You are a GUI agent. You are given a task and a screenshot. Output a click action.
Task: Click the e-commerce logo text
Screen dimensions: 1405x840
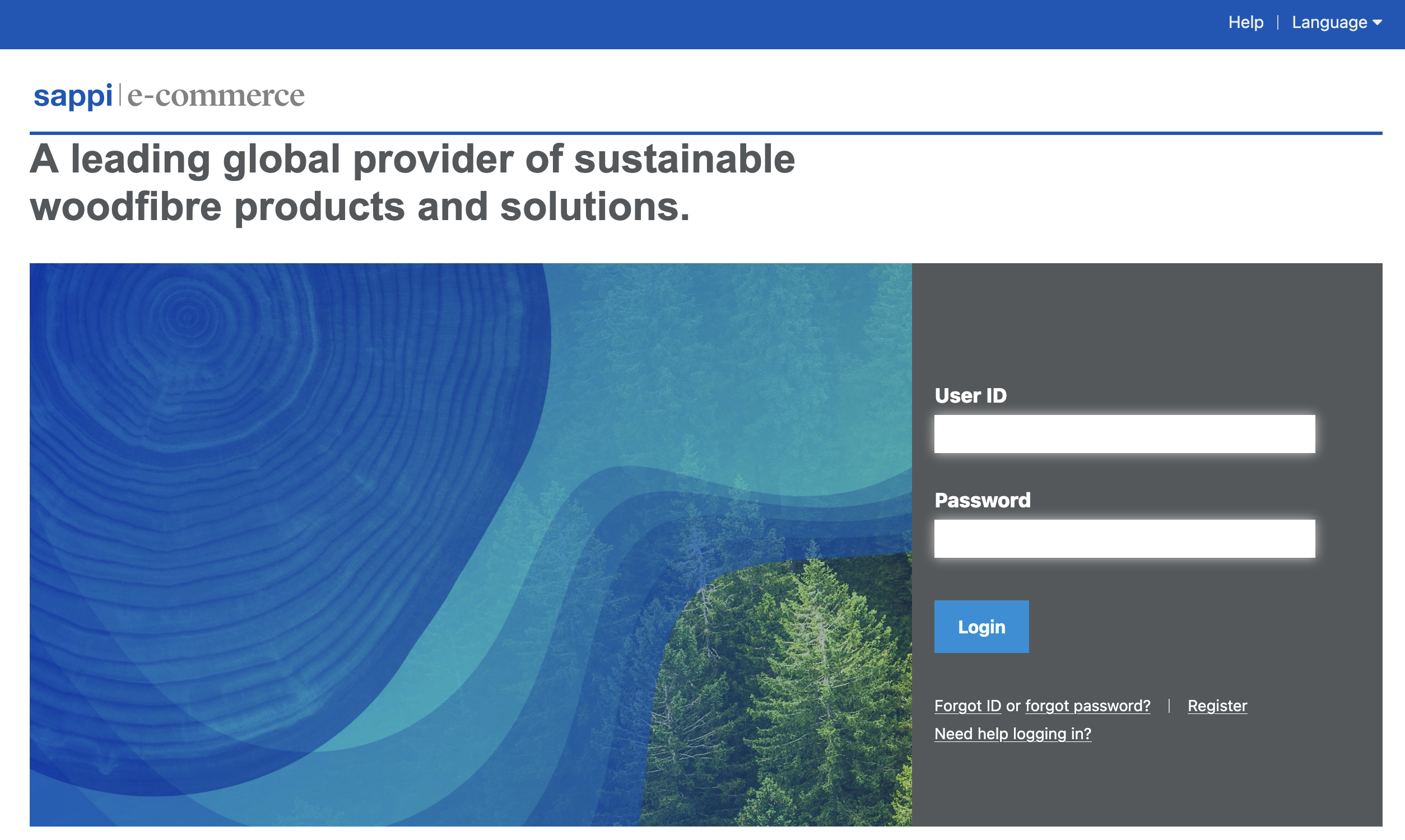pyautogui.click(x=216, y=95)
